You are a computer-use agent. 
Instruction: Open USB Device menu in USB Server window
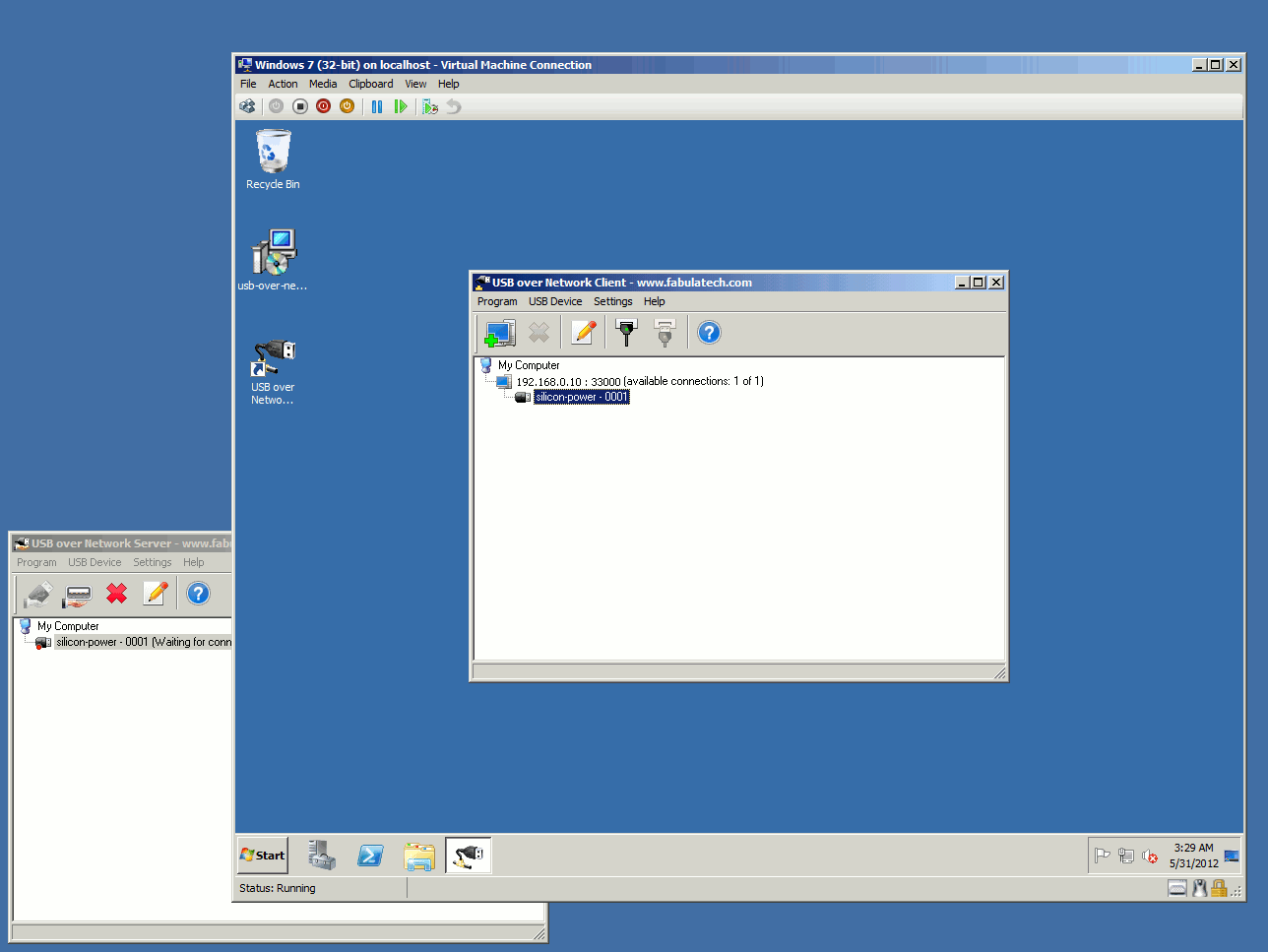pyautogui.click(x=95, y=562)
